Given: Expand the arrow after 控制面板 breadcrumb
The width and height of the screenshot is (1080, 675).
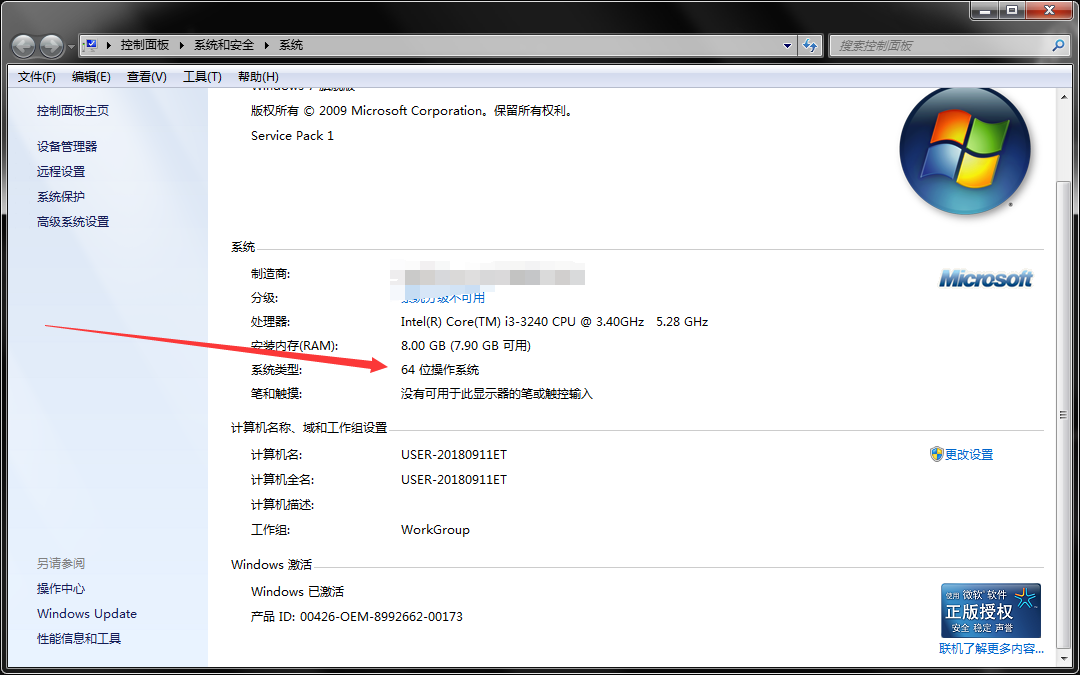Looking at the screenshot, I should (182, 45).
